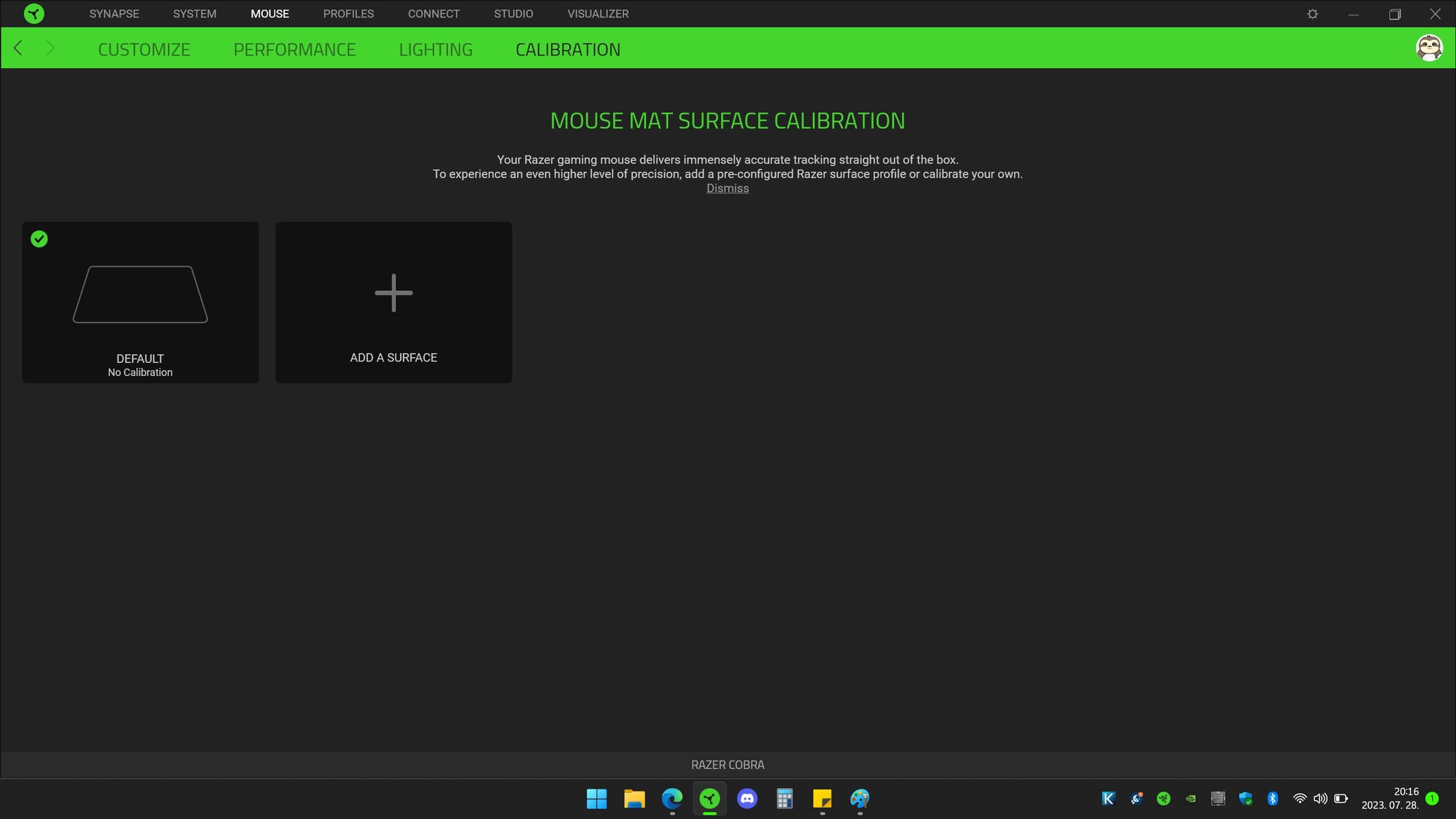
Task: Open the Profiles menu
Action: tap(348, 13)
